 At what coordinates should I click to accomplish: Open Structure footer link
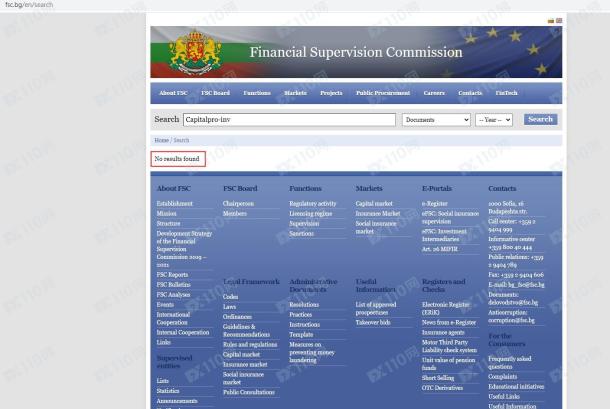(x=168, y=224)
